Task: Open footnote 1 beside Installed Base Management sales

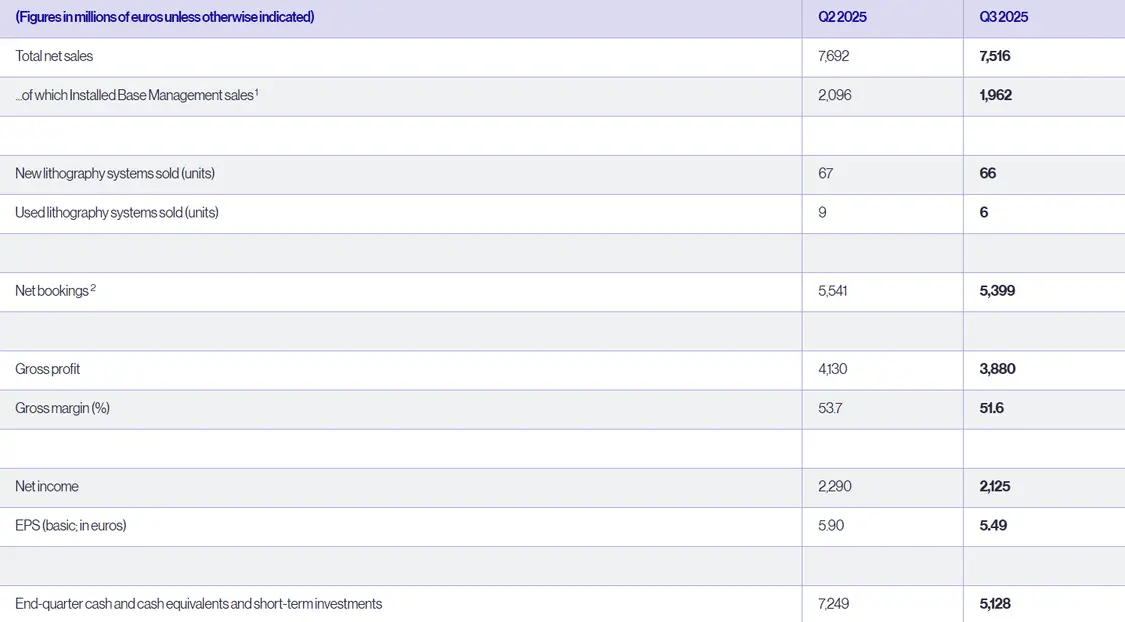Action: [x=256, y=92]
